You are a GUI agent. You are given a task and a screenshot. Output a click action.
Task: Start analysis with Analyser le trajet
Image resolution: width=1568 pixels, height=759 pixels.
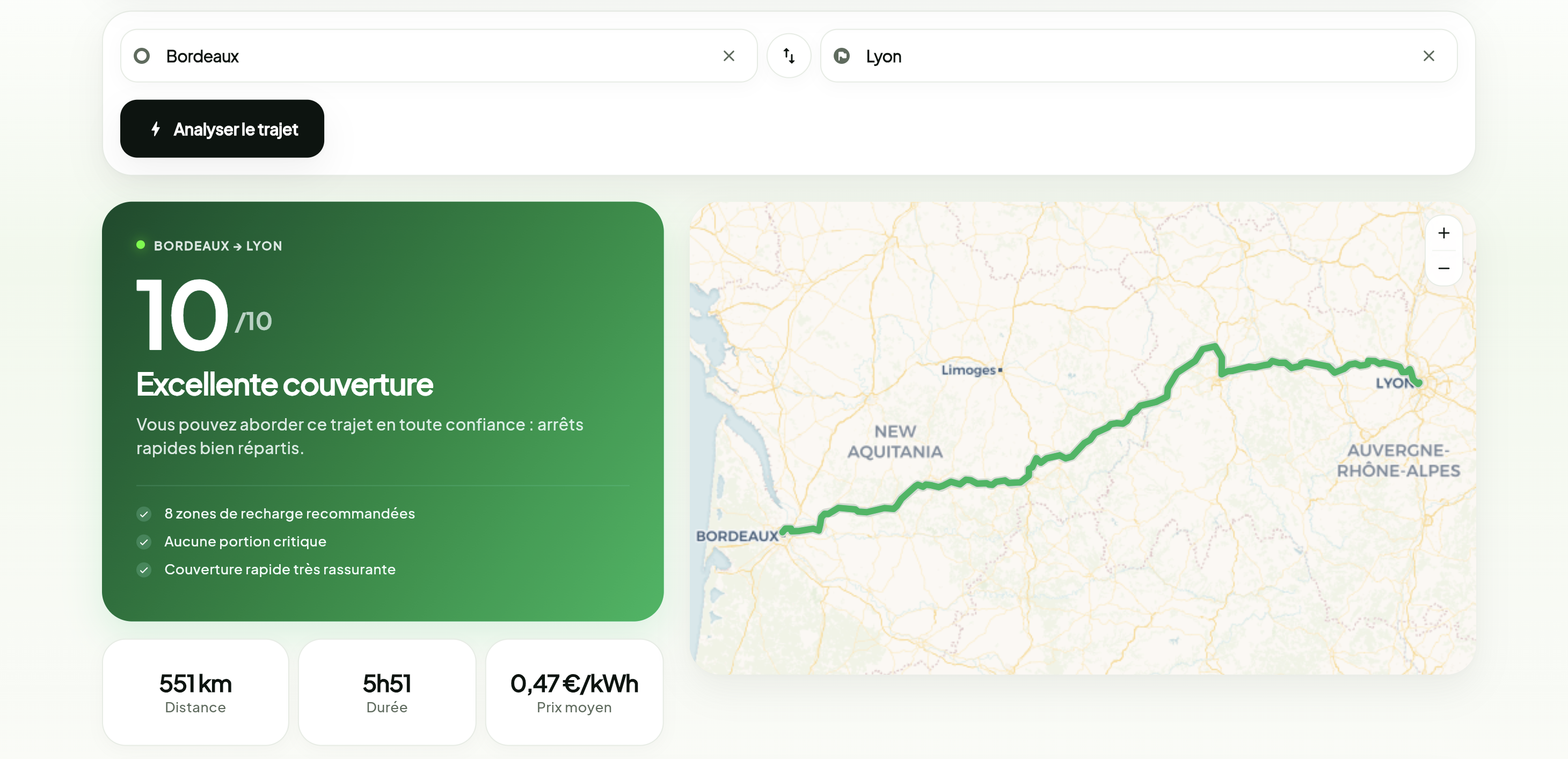pyautogui.click(x=222, y=129)
